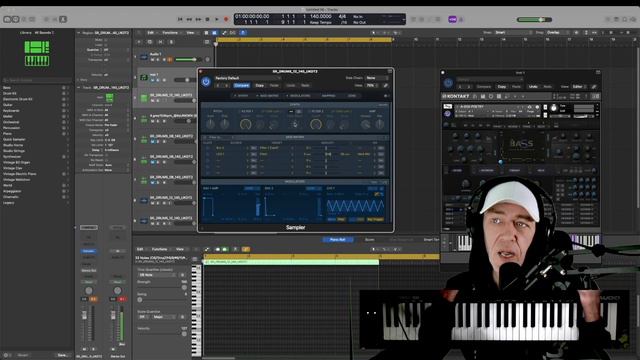Screen dimensions: 640x360
Task: Select the Mapping tab in Sampler
Action: 328,96
